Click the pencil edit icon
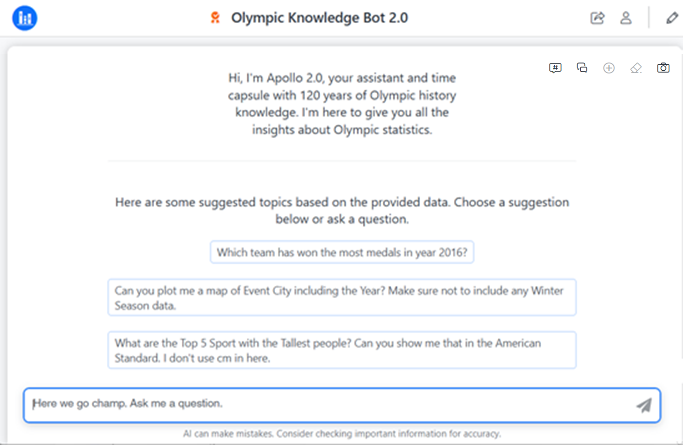 671,18
